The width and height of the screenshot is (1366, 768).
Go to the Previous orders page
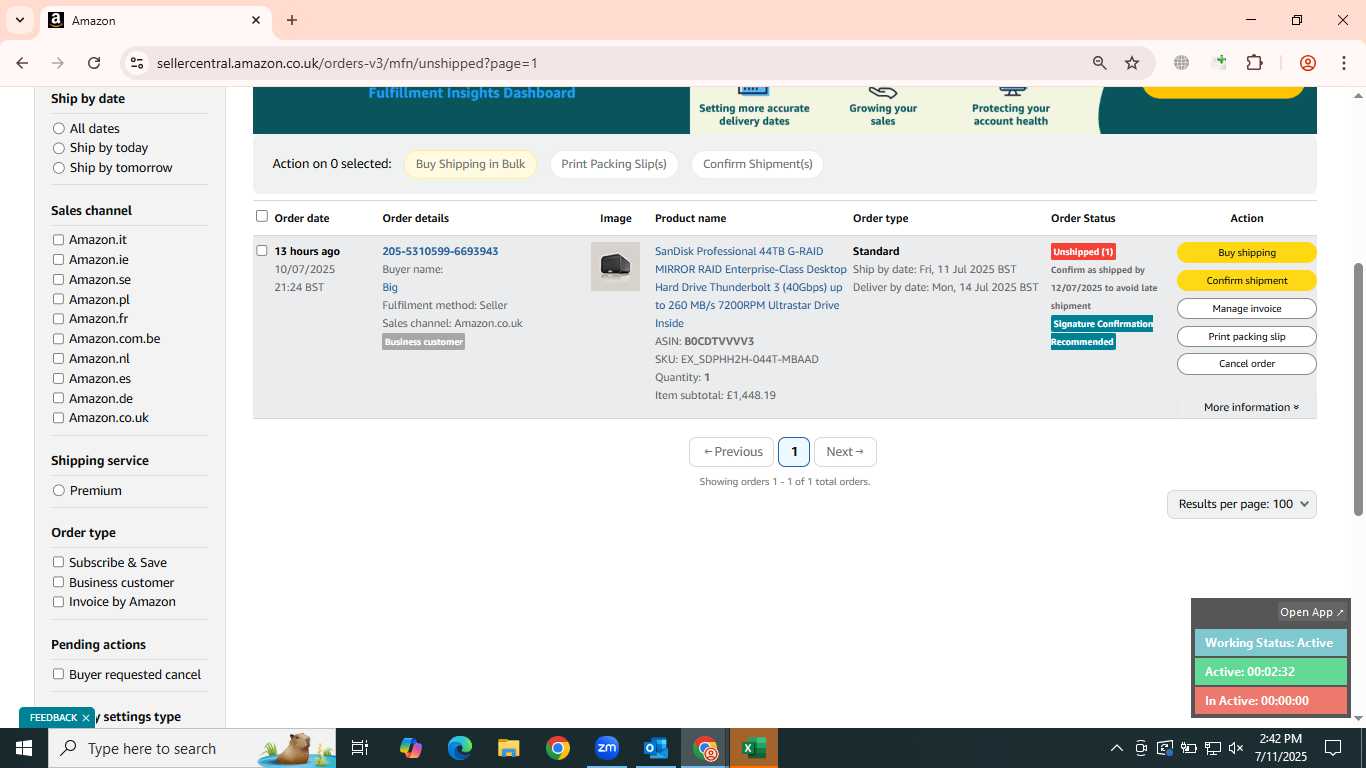click(x=732, y=452)
